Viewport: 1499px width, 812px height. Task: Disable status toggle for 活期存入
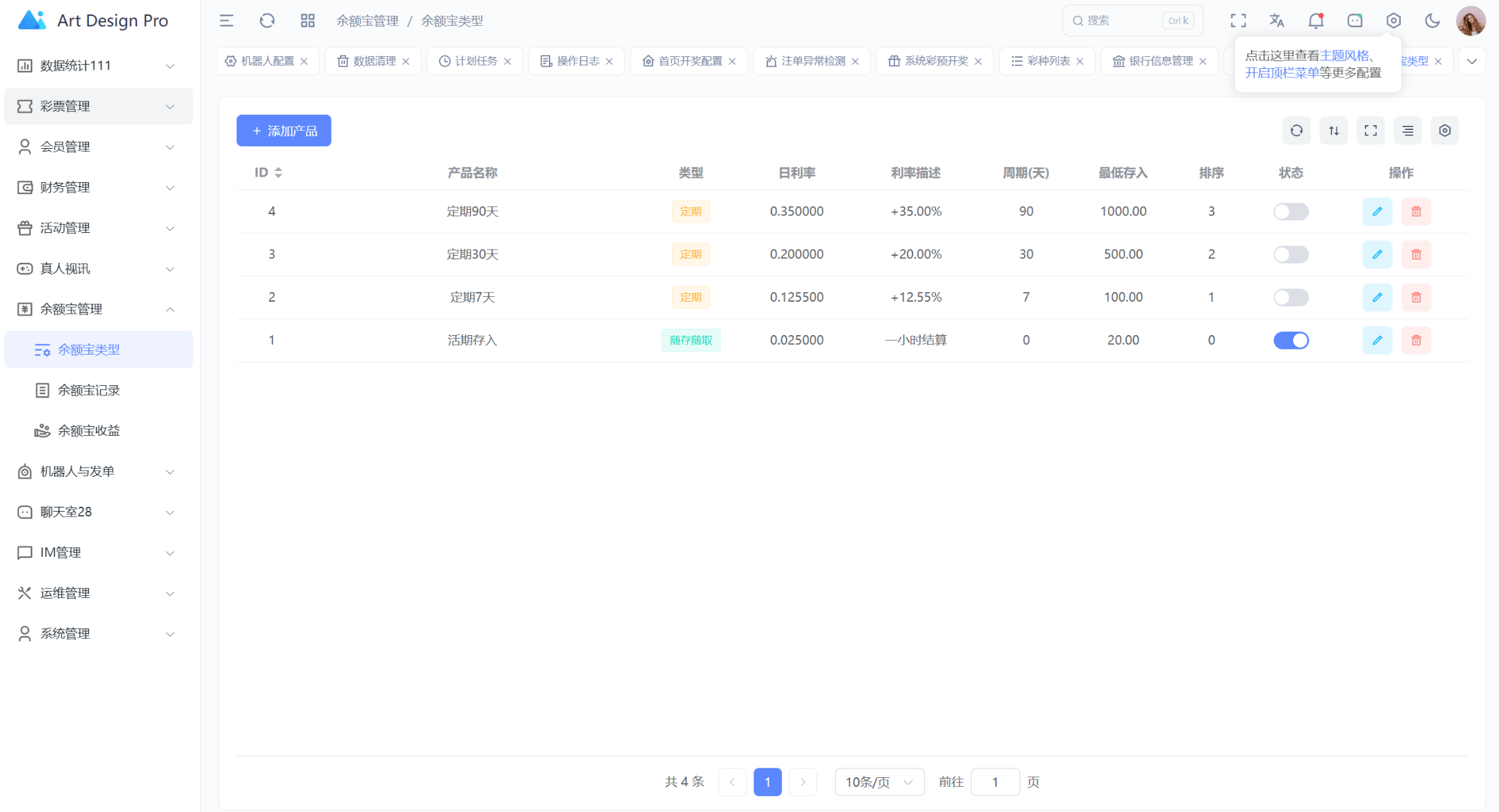click(1290, 340)
